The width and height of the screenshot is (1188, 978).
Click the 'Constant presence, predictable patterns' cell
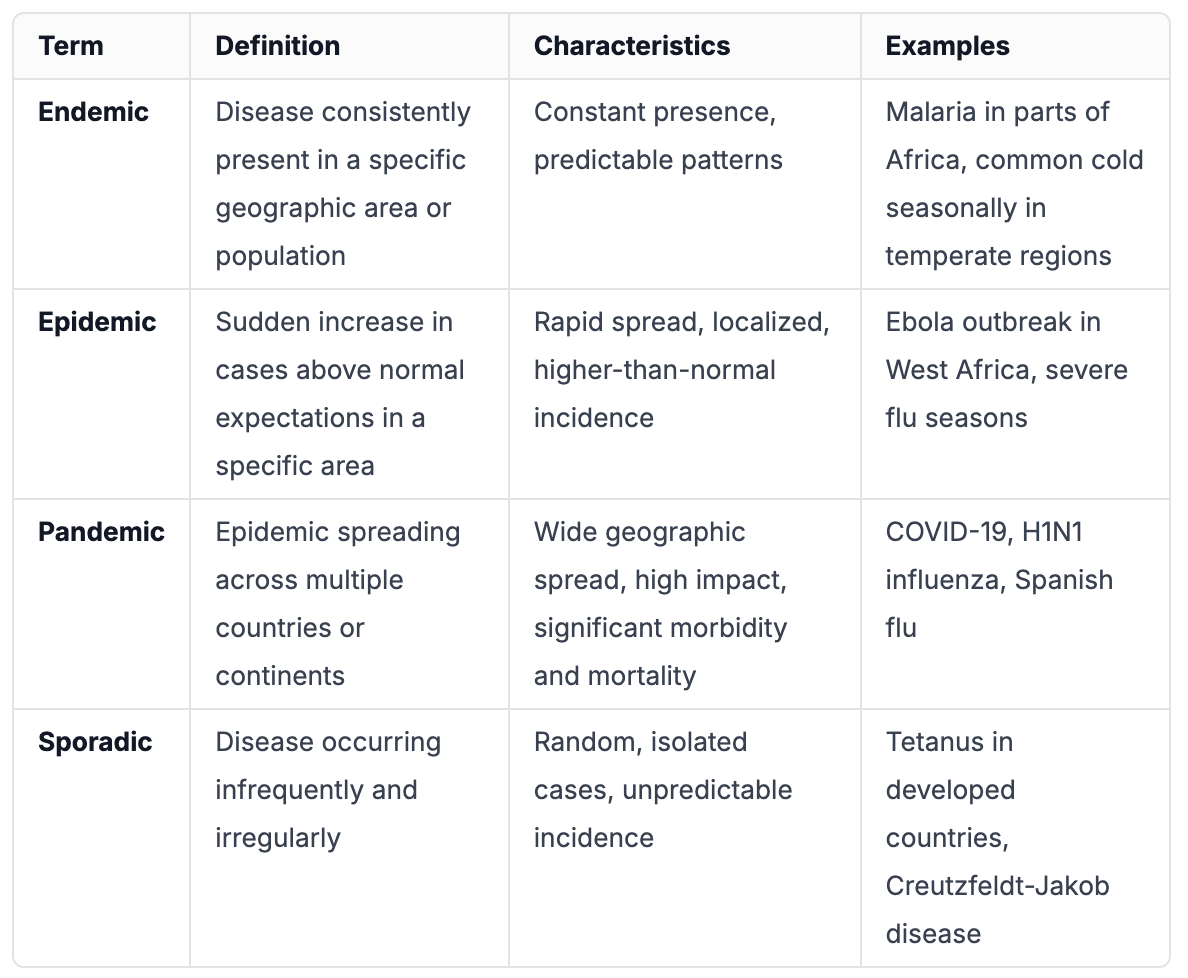(685, 184)
